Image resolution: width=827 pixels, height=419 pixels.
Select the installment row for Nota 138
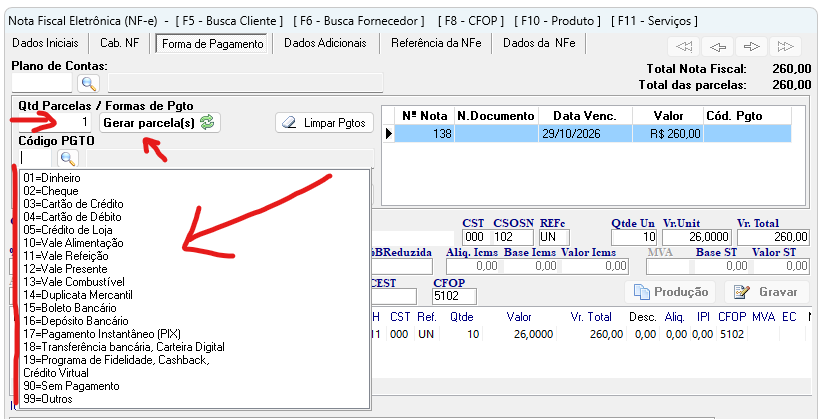[593, 134]
